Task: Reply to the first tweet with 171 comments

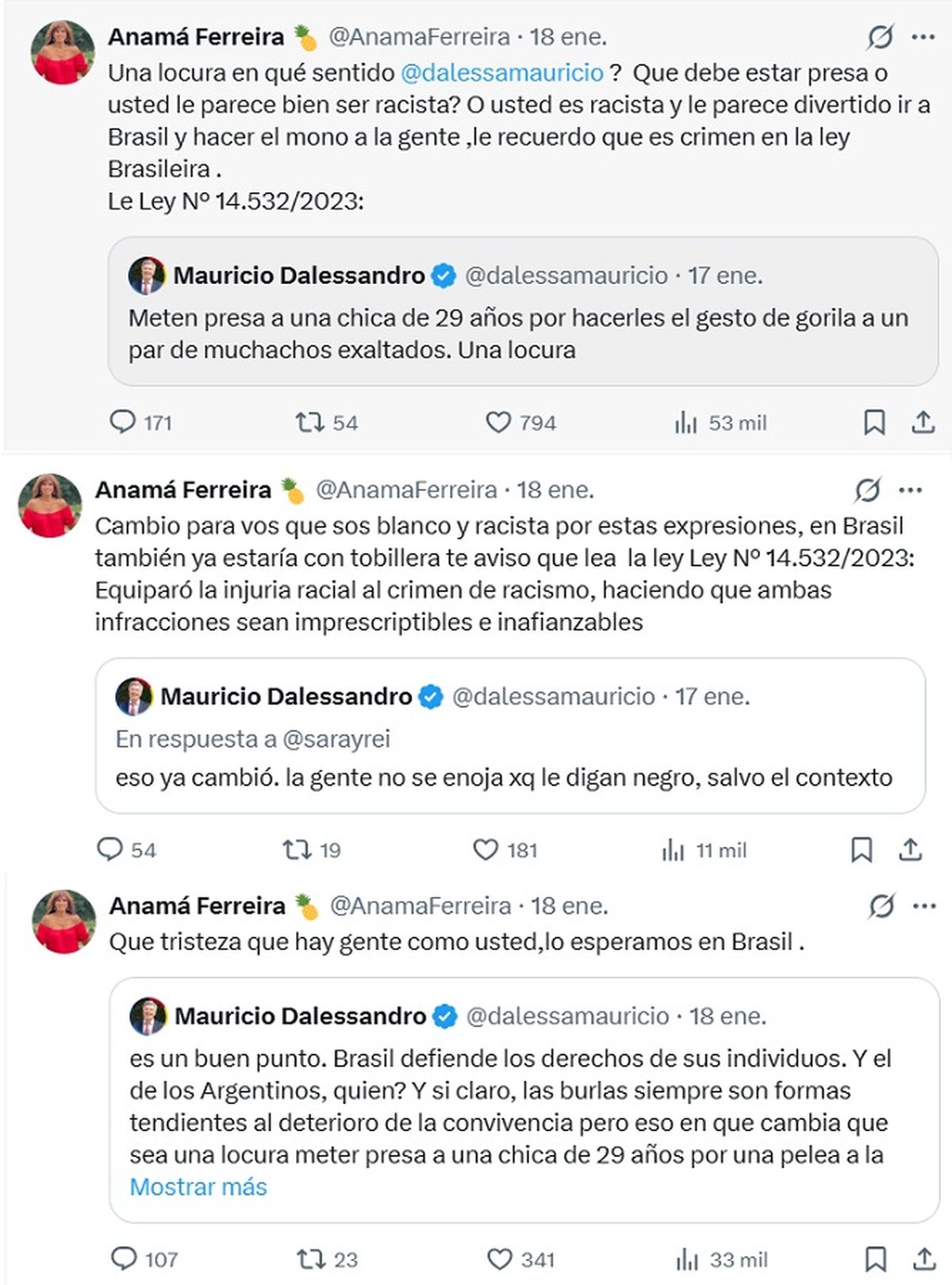Action: pos(123,421)
